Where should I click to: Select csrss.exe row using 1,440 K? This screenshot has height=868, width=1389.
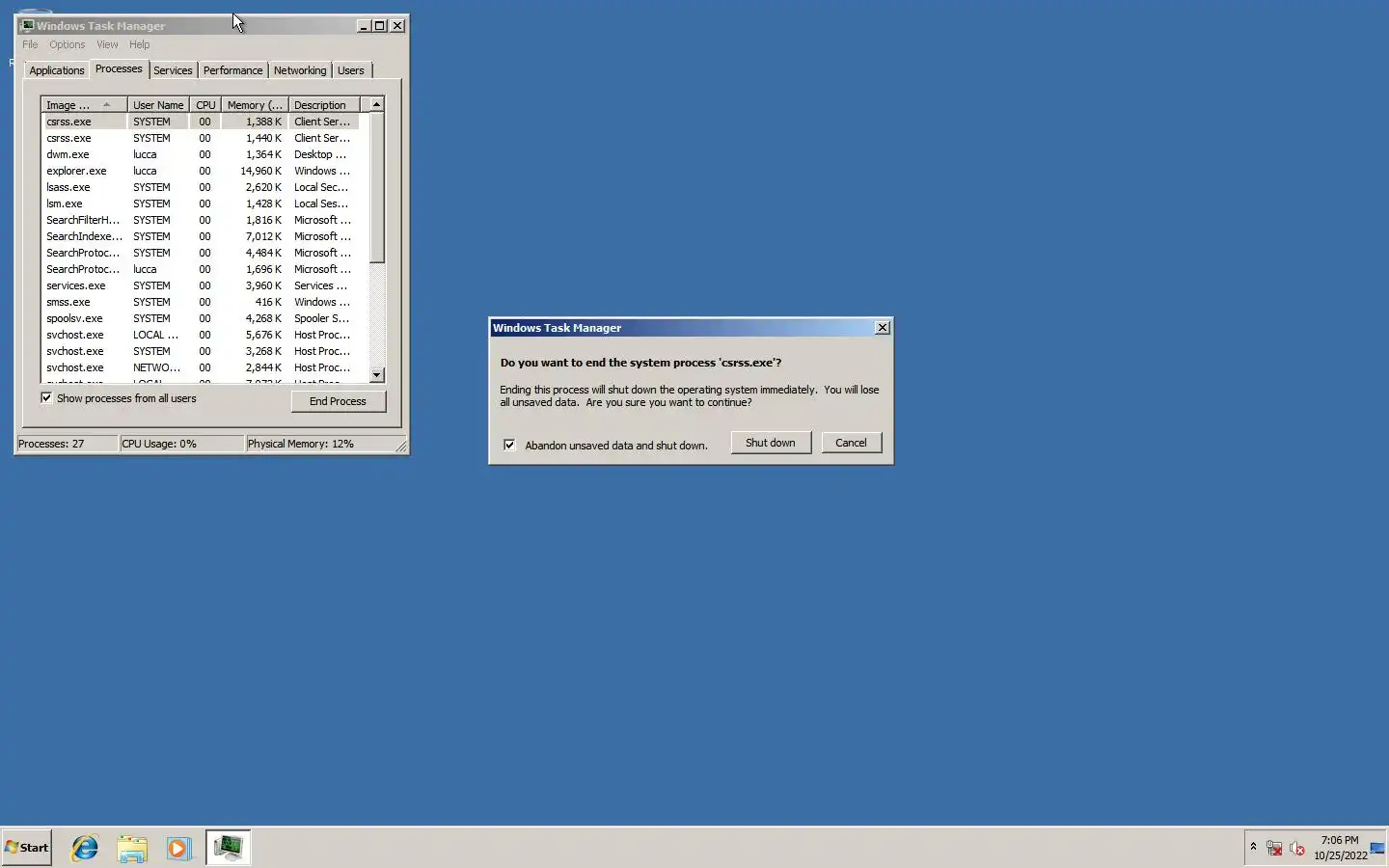tap(201, 138)
